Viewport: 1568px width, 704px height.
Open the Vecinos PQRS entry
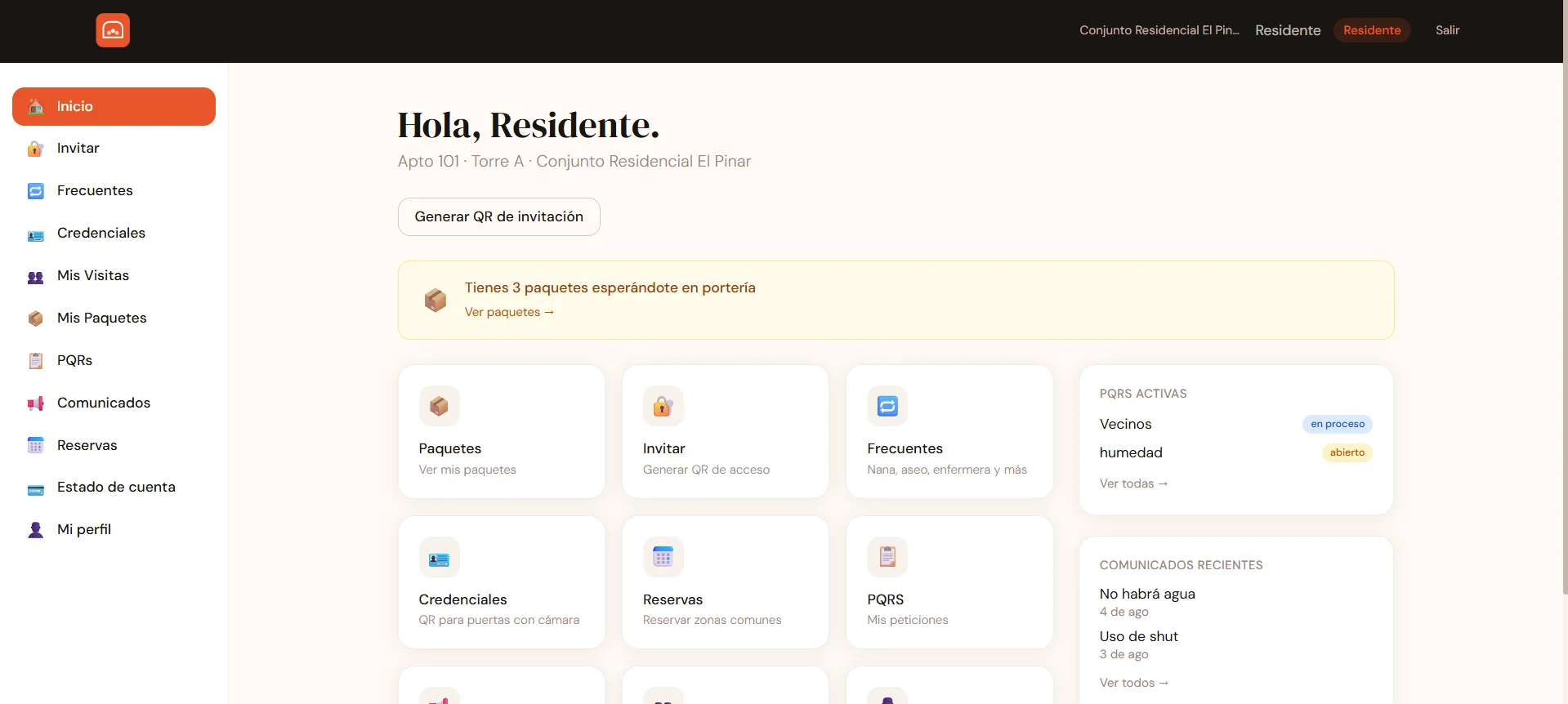1126,424
